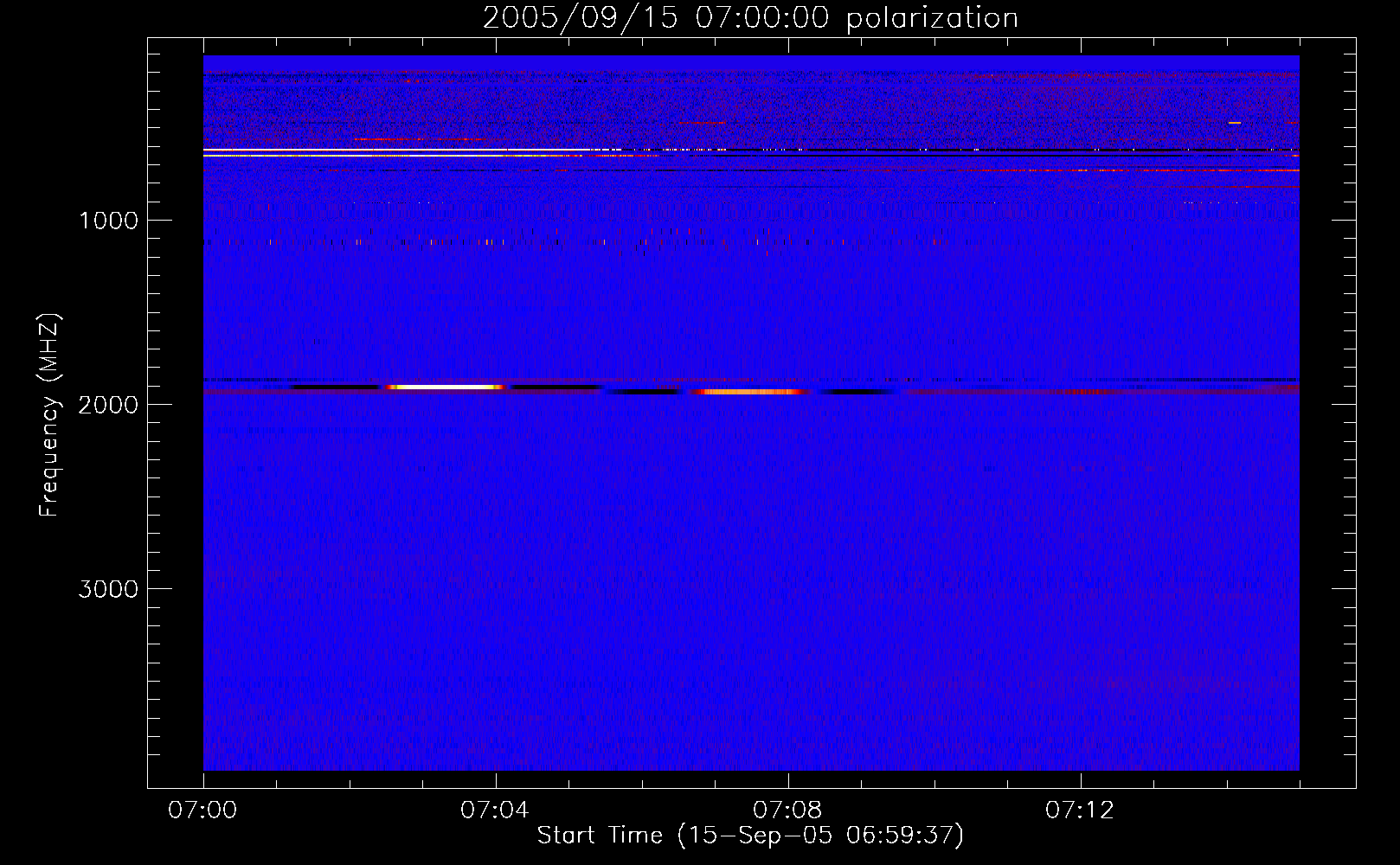The width and height of the screenshot is (1400, 865).
Task: Click the 3000 frequency tick label
Action: [108, 589]
